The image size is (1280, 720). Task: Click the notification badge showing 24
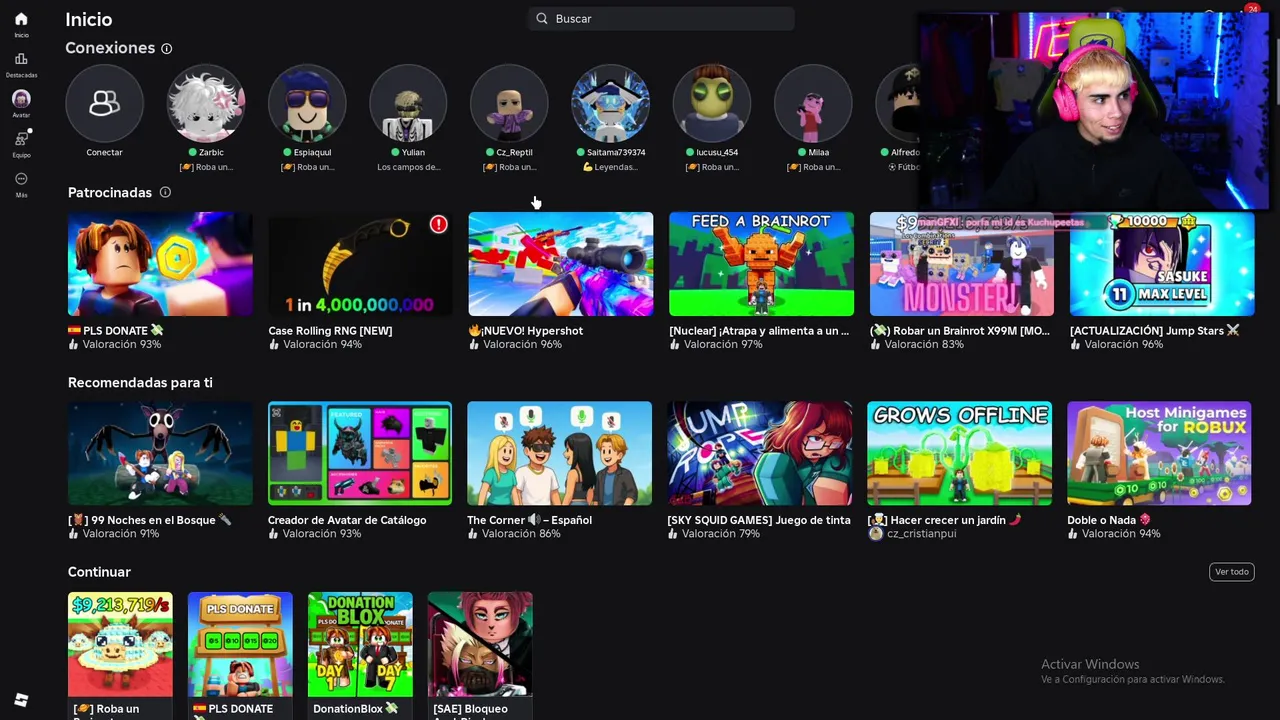tap(1252, 9)
